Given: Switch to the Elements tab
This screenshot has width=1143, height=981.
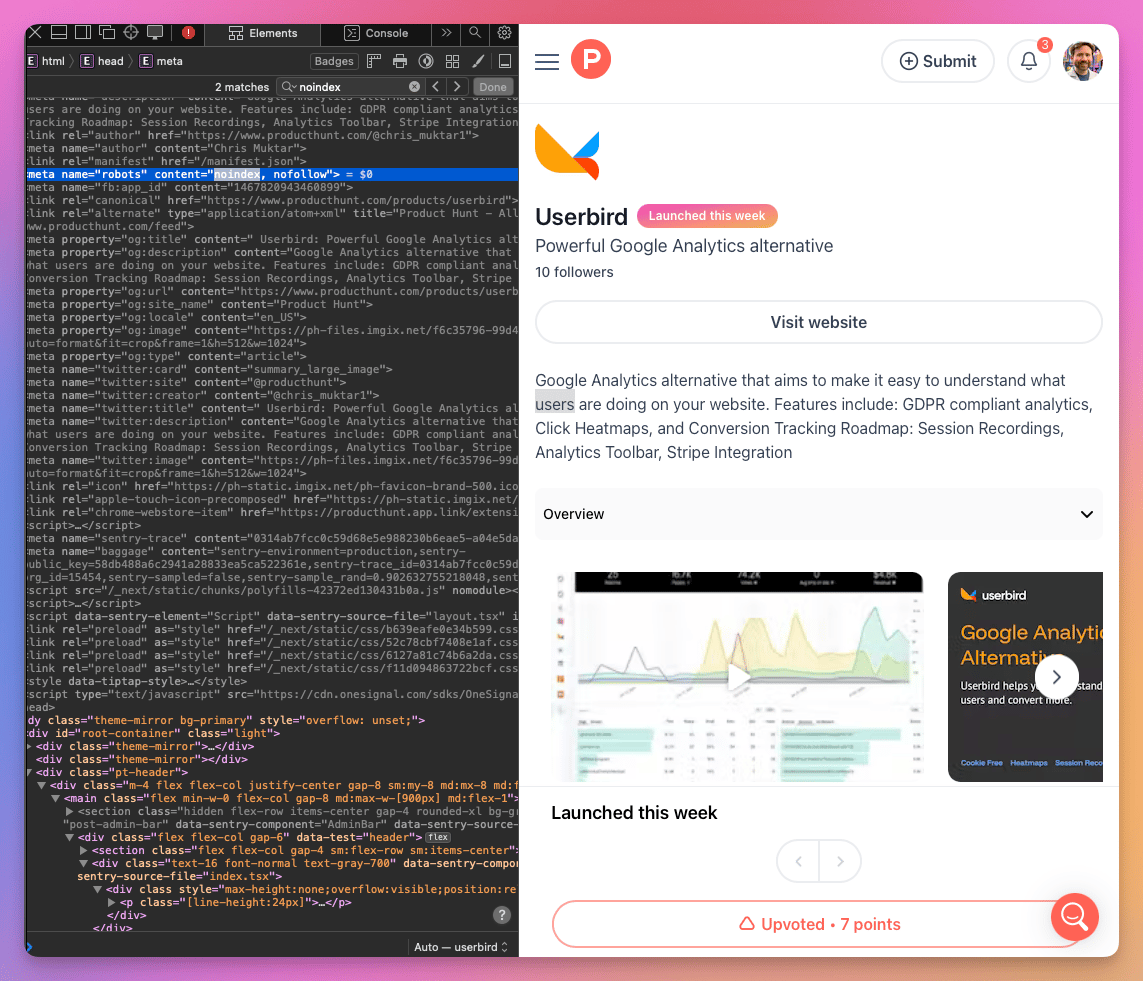Looking at the screenshot, I should (262, 33).
